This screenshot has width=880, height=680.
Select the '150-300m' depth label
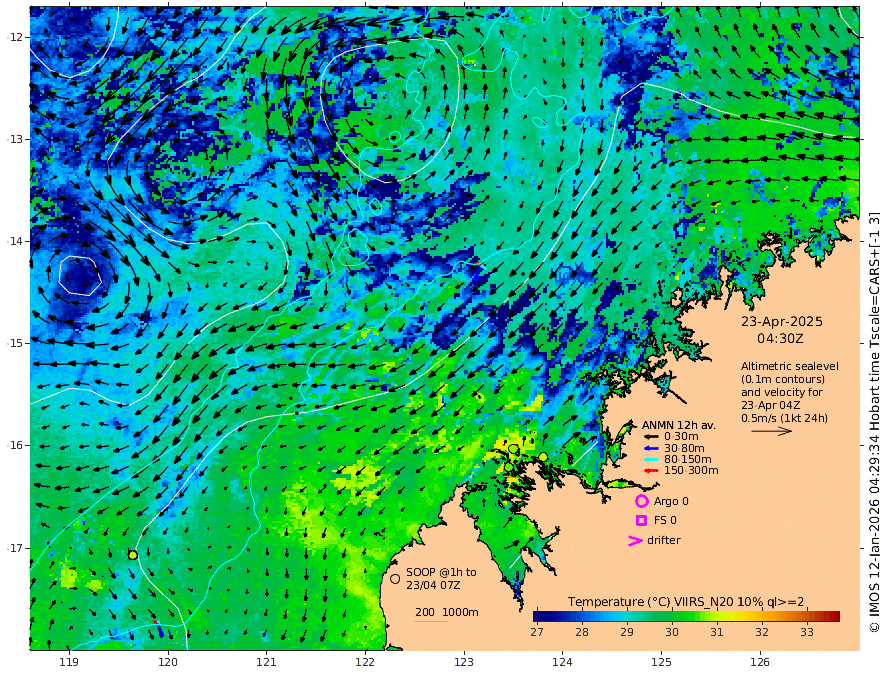pyautogui.click(x=691, y=471)
